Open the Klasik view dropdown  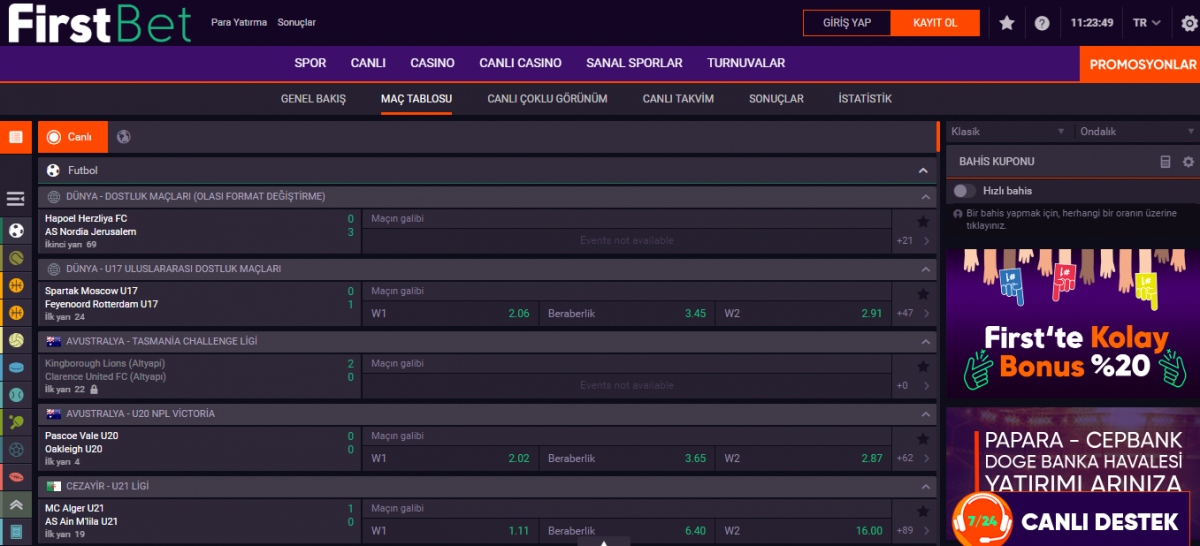[1009, 132]
